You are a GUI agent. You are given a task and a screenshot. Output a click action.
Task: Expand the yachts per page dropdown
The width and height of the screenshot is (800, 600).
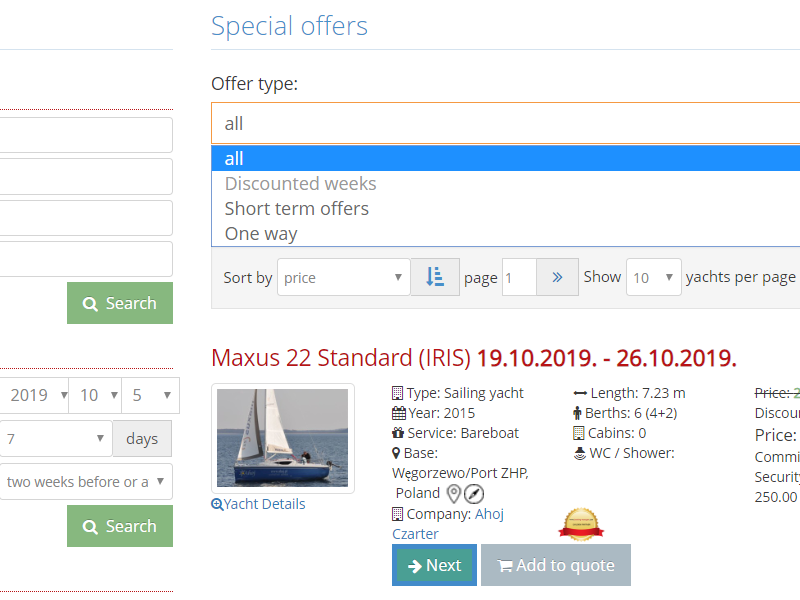coord(653,278)
